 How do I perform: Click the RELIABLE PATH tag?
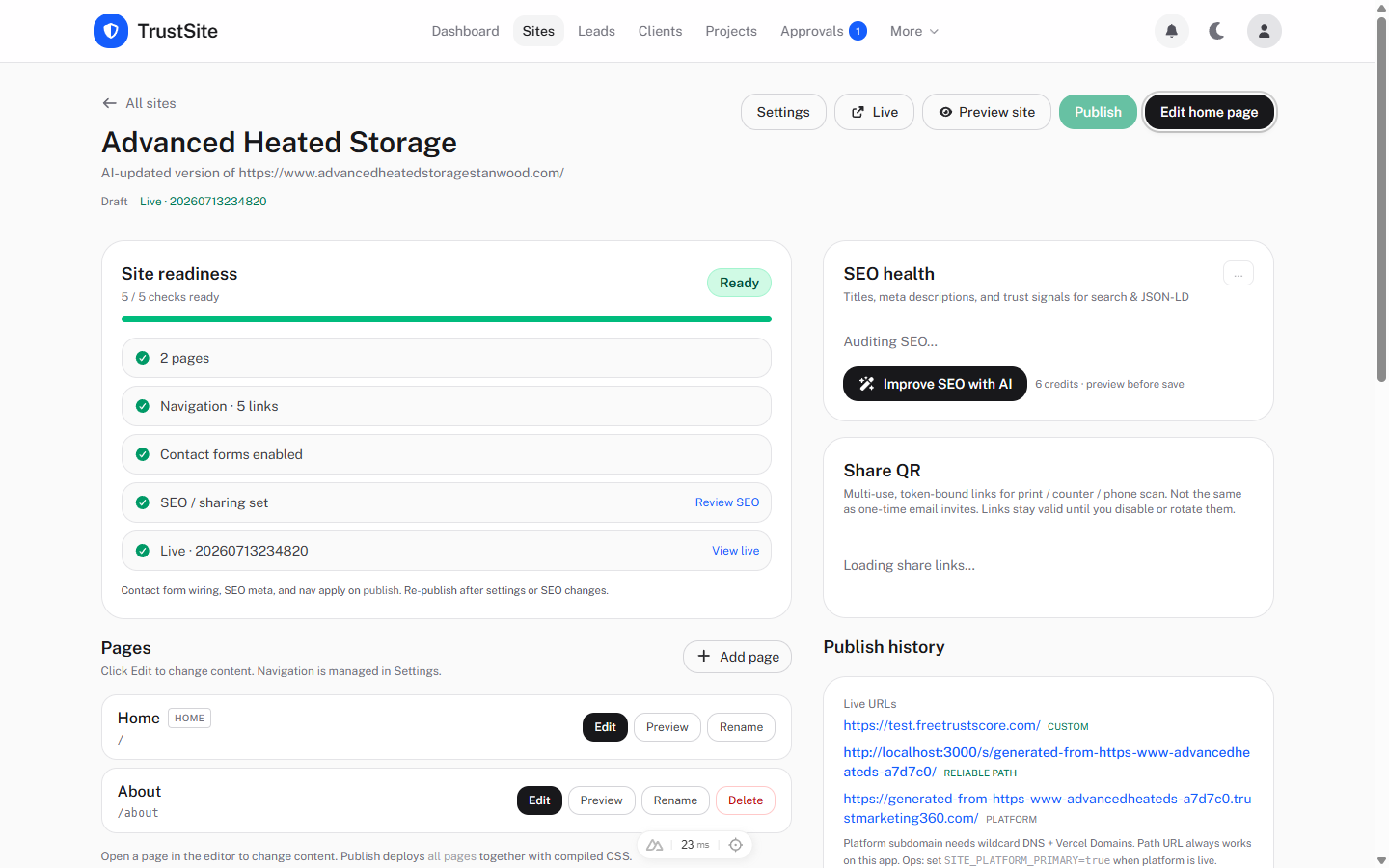coord(980,773)
